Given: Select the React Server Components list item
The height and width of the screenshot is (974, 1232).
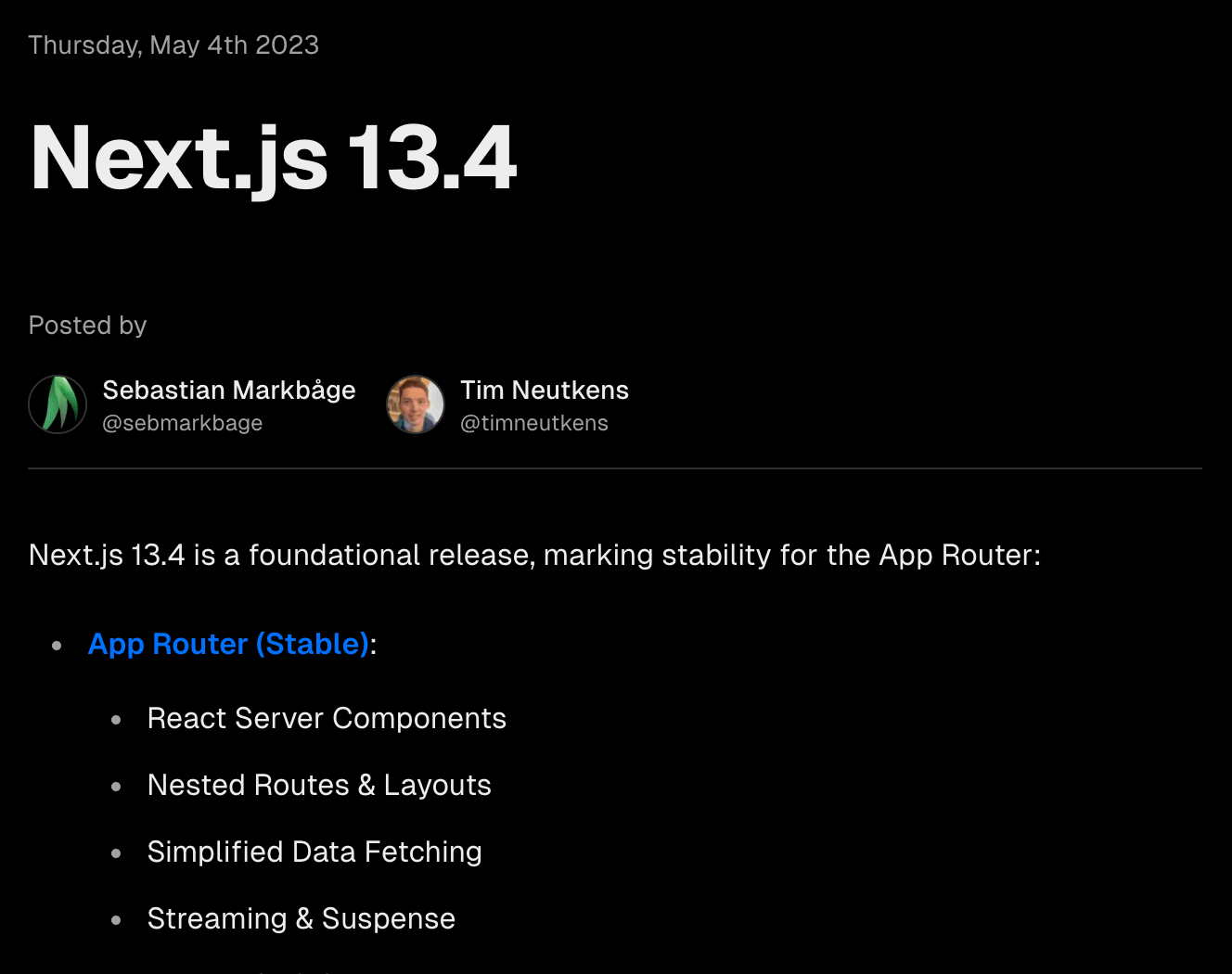Looking at the screenshot, I should tap(327, 718).
